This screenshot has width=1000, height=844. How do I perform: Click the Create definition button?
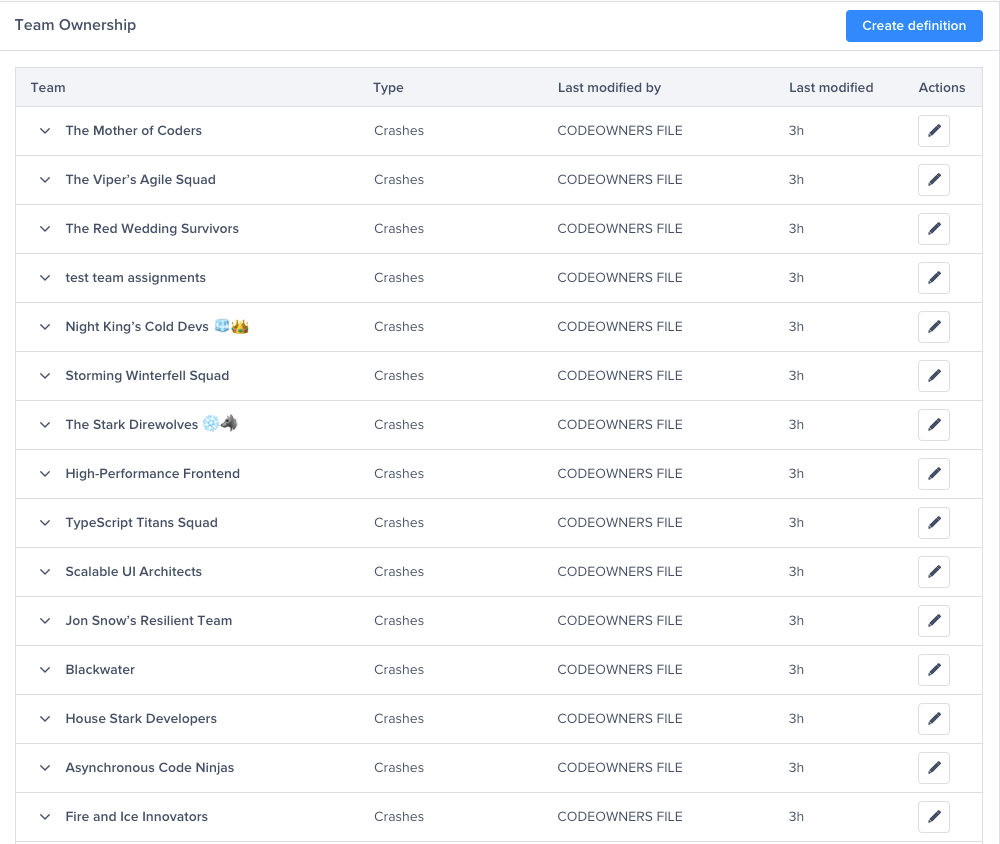(x=913, y=26)
